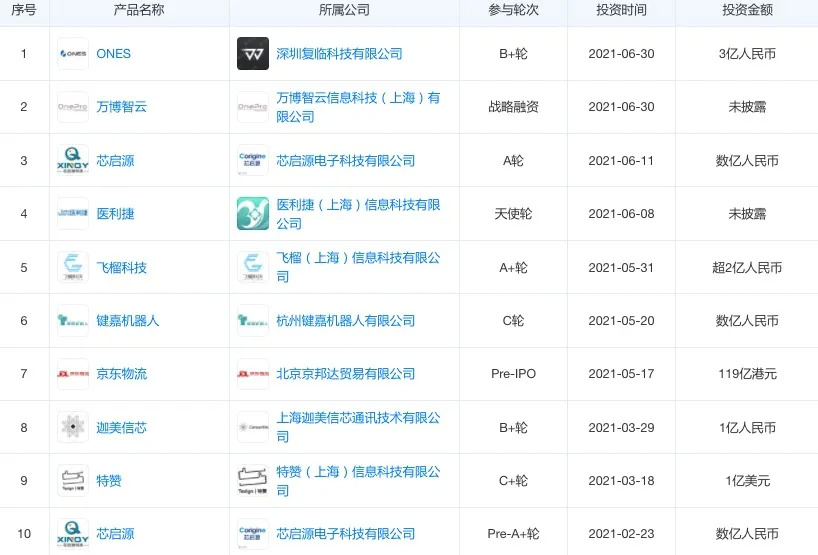Viewport: 818px width, 555px height.
Task: Select the 超2亿人民币 amount cell
Action: click(747, 267)
